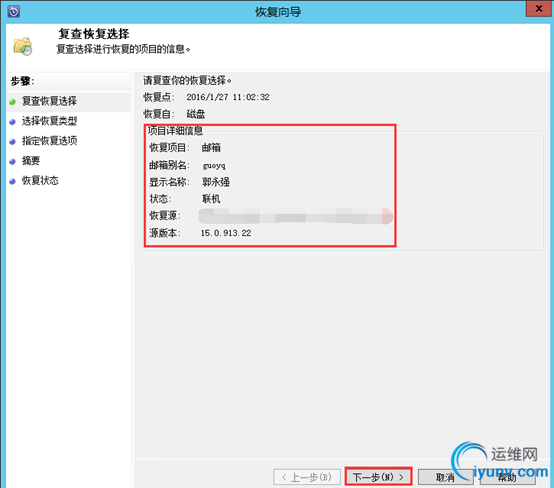Click the recovery folder icon in header

tap(23, 46)
